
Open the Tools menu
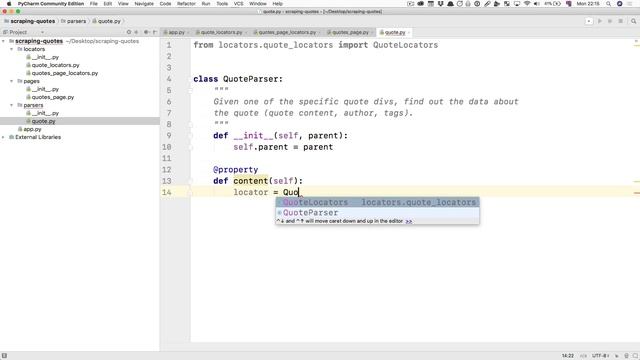(222, 4)
